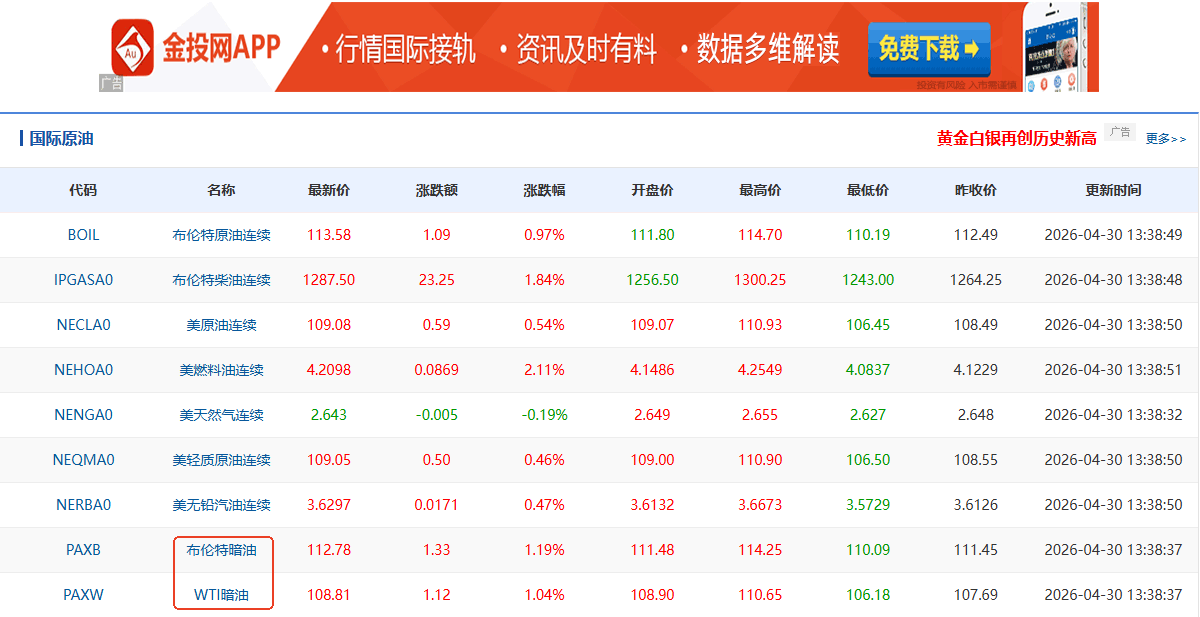Open the IPGASA0 code link

tap(84, 280)
